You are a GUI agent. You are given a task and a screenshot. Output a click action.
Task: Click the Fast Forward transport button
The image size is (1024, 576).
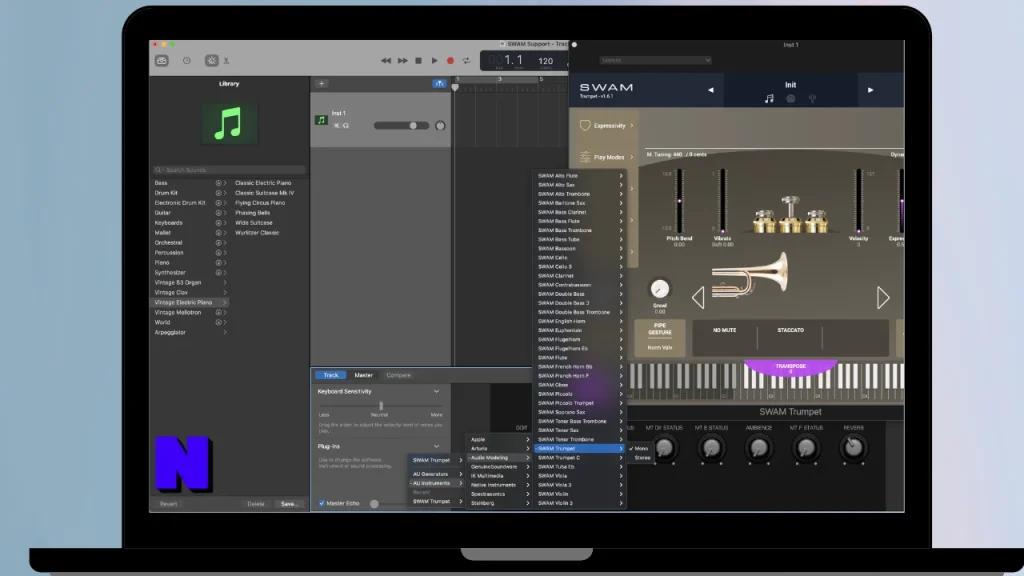(x=402, y=61)
